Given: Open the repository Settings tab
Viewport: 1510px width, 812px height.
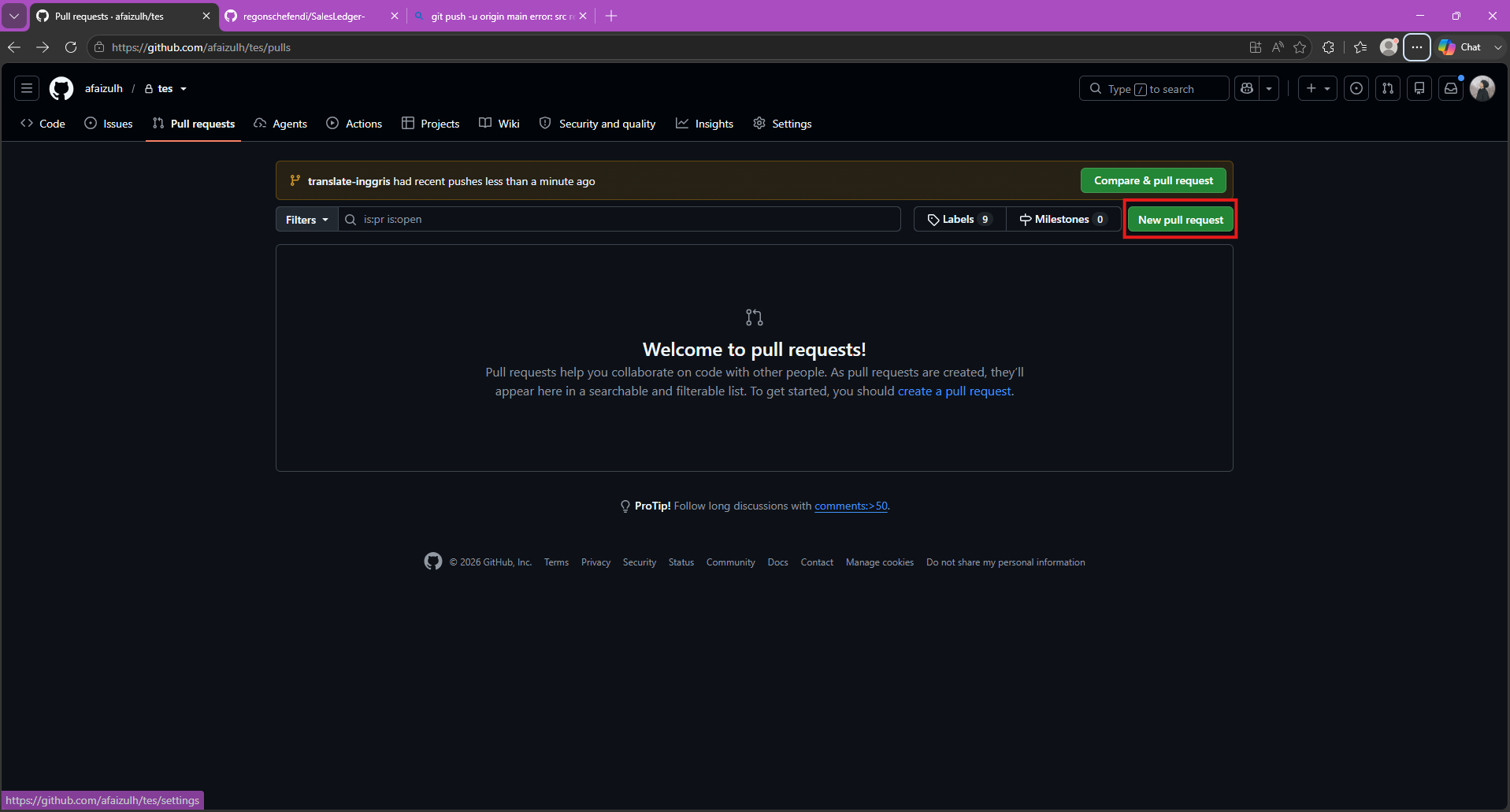Looking at the screenshot, I should pyautogui.click(x=783, y=124).
